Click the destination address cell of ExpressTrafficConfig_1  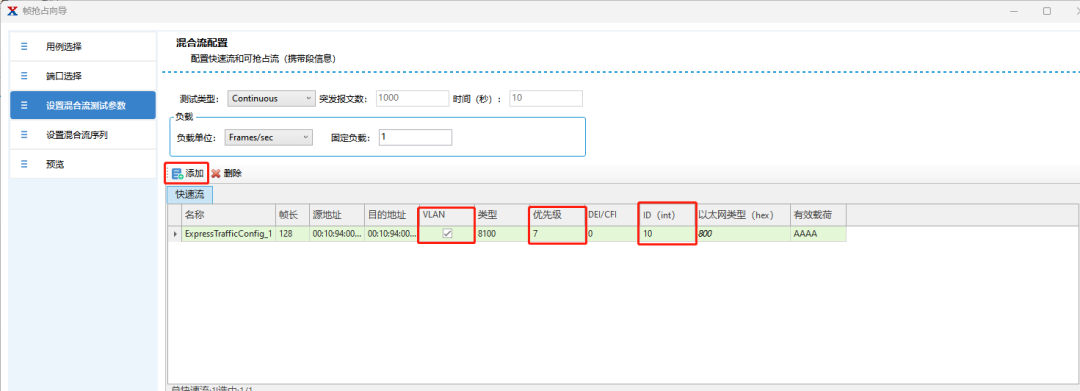point(391,234)
